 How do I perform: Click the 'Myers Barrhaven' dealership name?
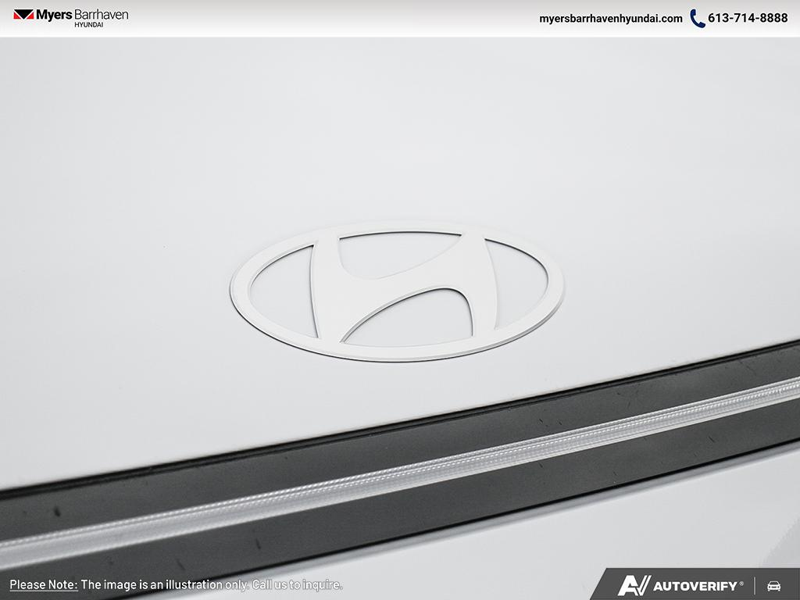83,15
